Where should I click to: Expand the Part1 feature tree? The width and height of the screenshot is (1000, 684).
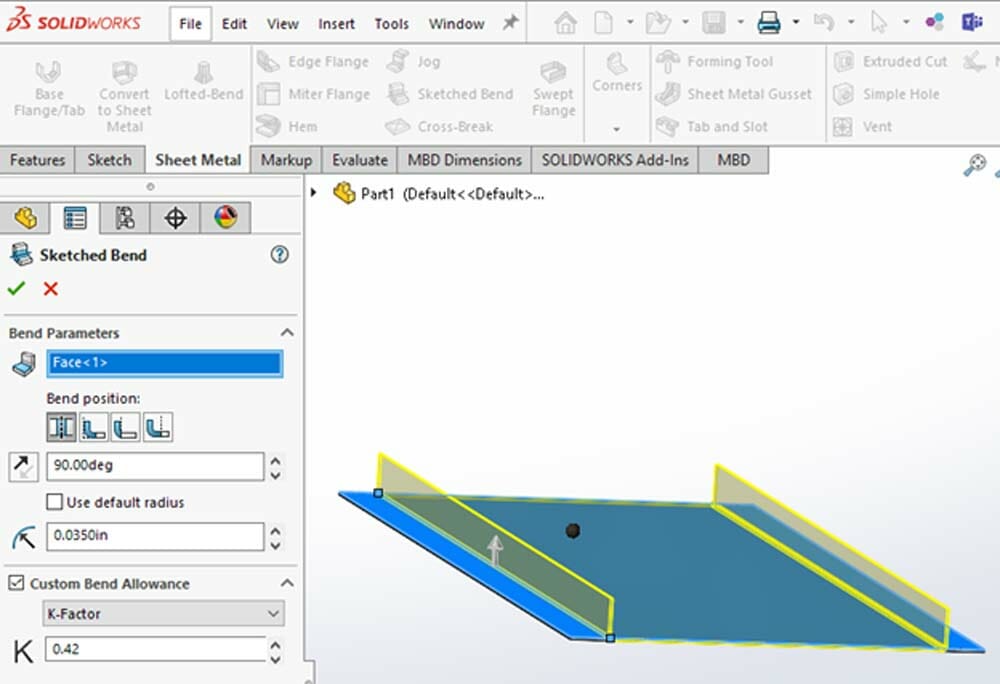[x=313, y=194]
